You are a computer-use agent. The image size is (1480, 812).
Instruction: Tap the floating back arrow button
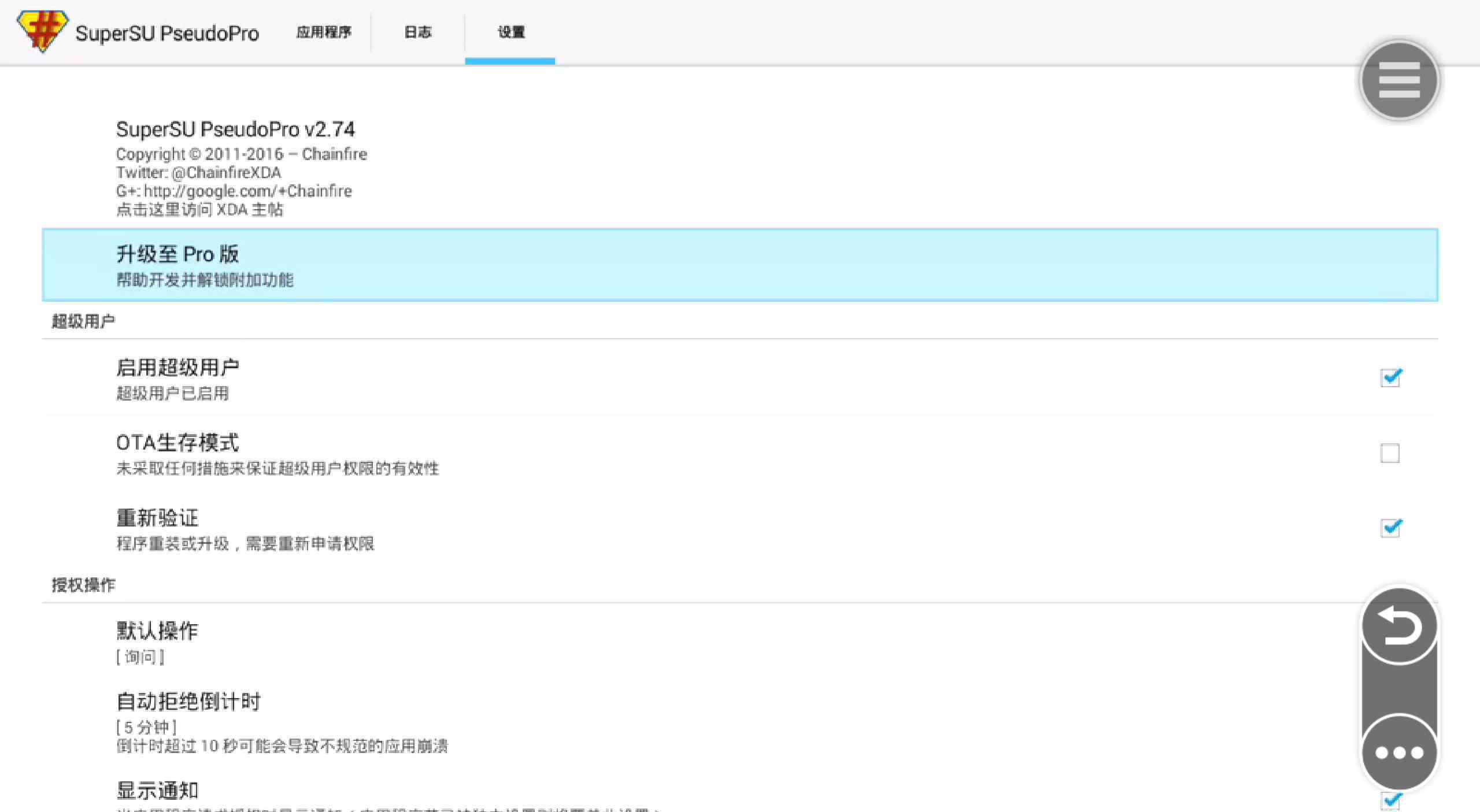pyautogui.click(x=1399, y=626)
